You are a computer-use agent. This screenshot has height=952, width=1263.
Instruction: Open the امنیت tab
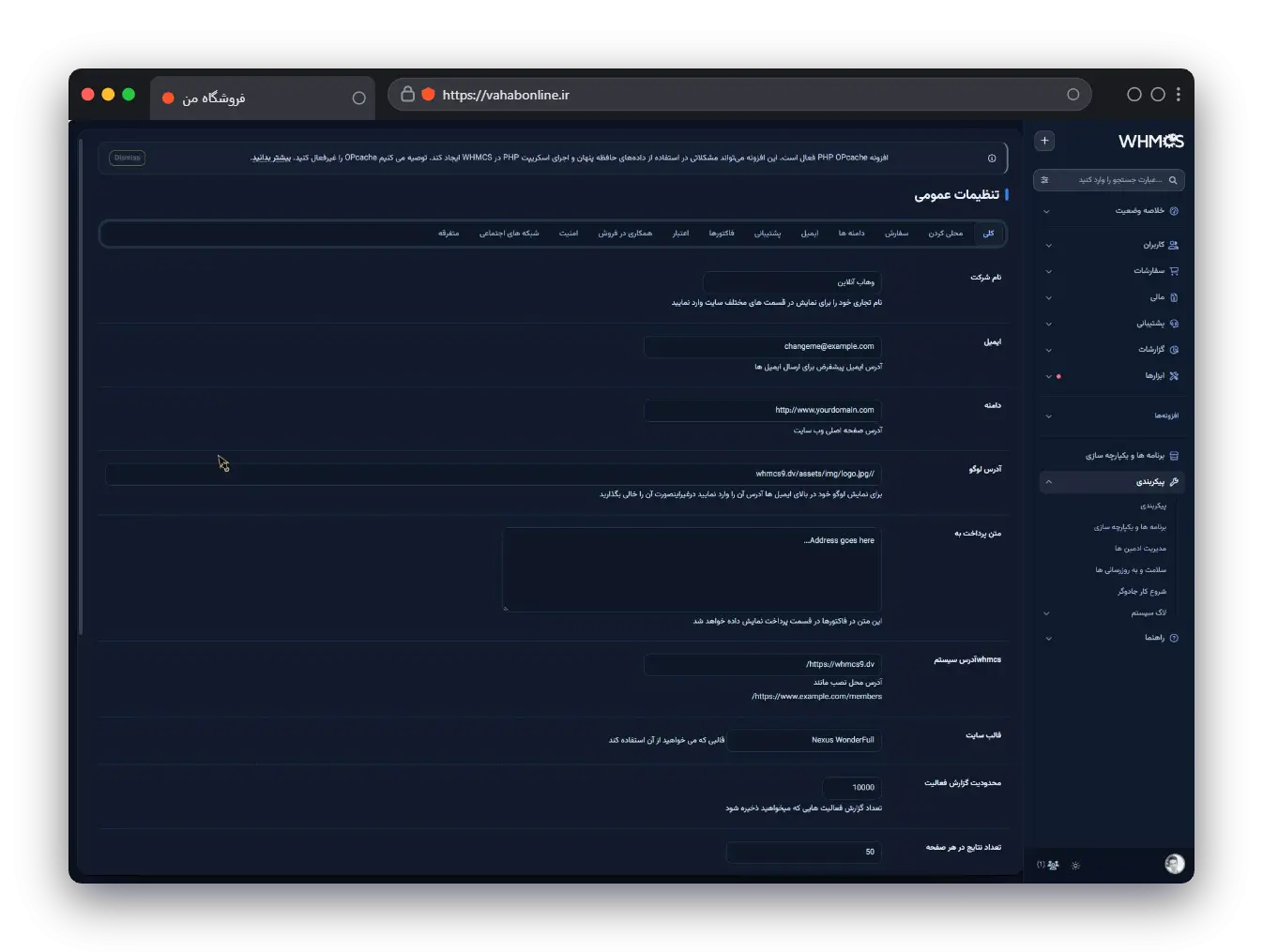point(569,234)
